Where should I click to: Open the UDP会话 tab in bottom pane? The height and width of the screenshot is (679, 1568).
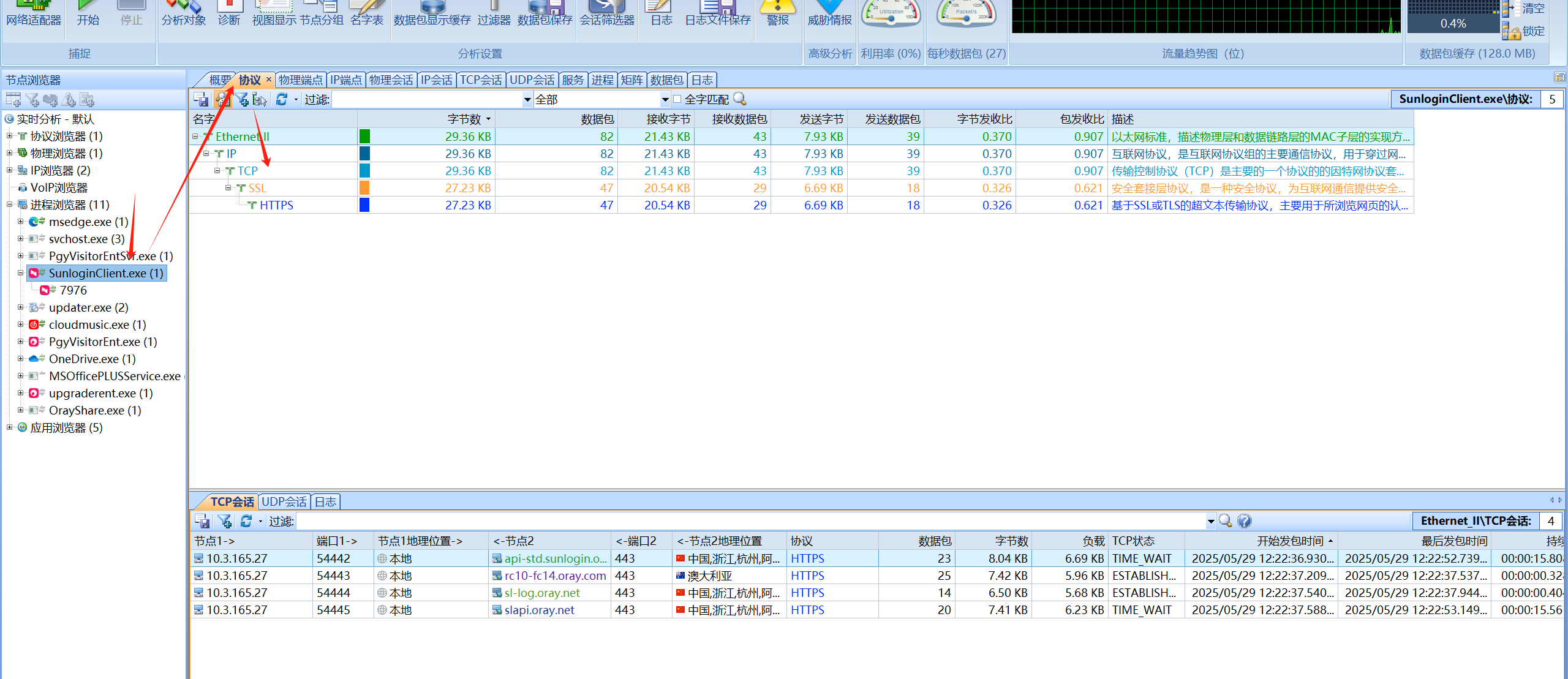click(x=284, y=502)
